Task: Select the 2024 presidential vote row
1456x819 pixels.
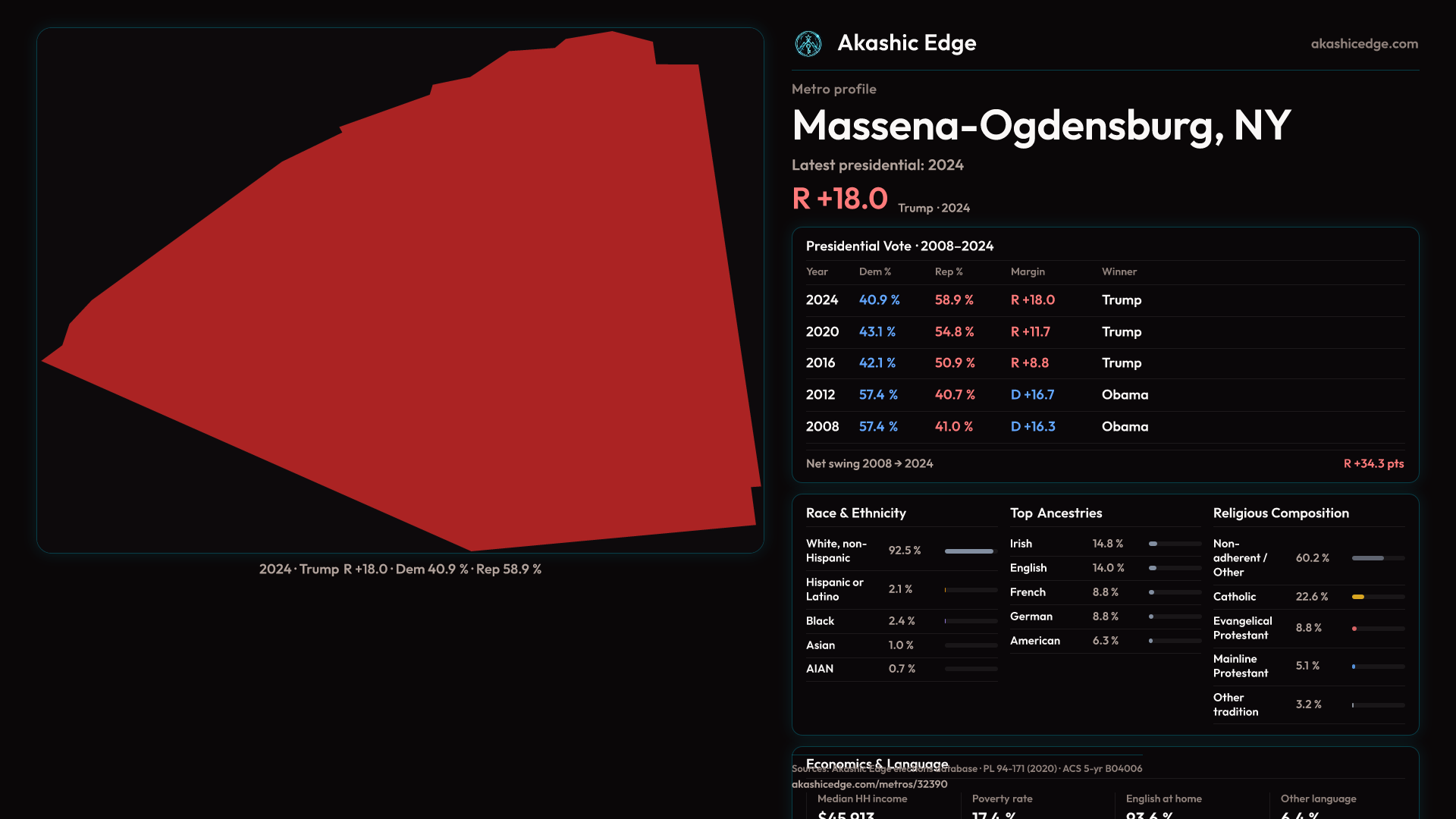Action: point(822,300)
